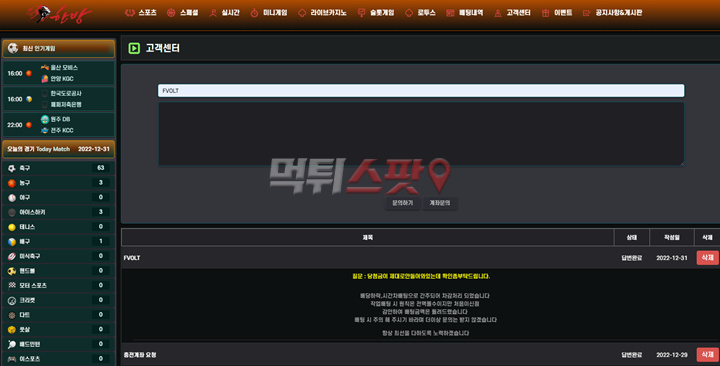This screenshot has height=366, width=720.
Task: Collapse the FVOLT inquiry row title
Action: (132, 258)
